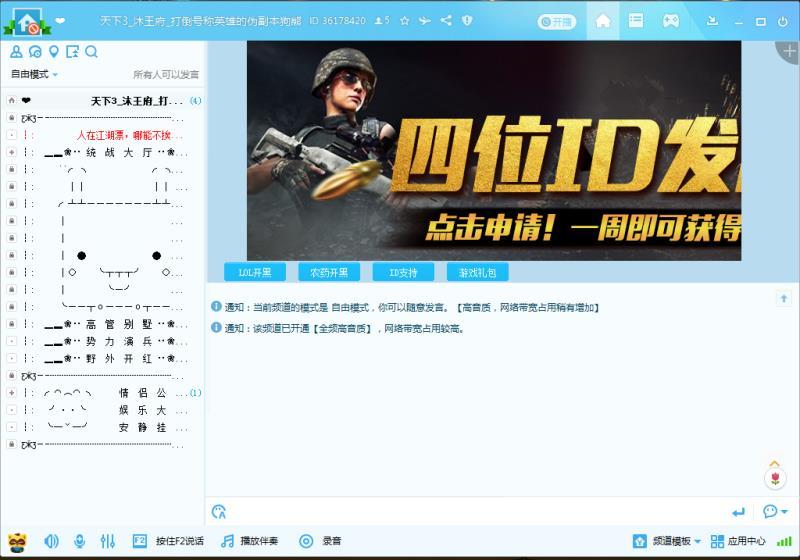
Task: Toggle the microphone in the bottom bar
Action: [79, 541]
